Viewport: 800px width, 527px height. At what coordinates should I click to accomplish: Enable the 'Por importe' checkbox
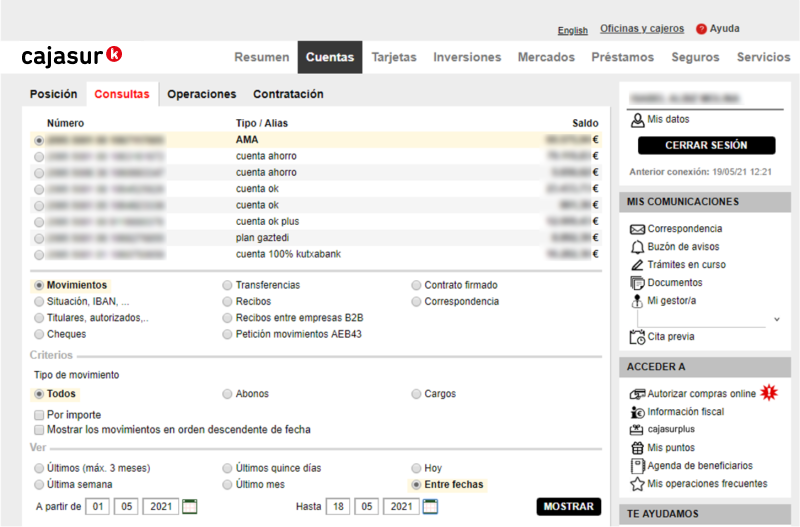(39, 415)
